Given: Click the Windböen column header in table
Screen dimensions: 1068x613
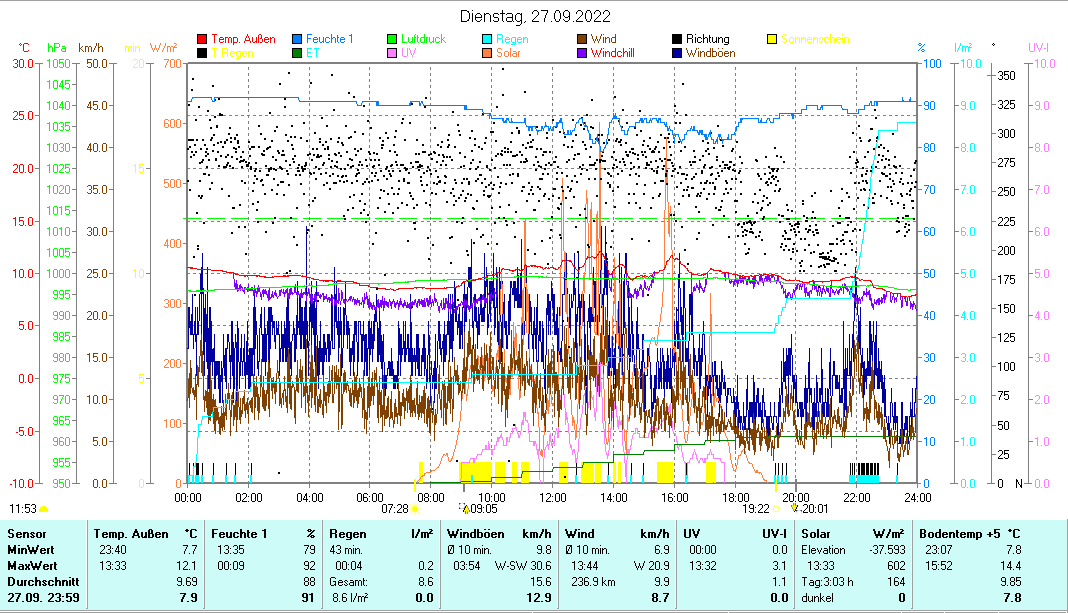Looking at the screenshot, I should 473,534.
